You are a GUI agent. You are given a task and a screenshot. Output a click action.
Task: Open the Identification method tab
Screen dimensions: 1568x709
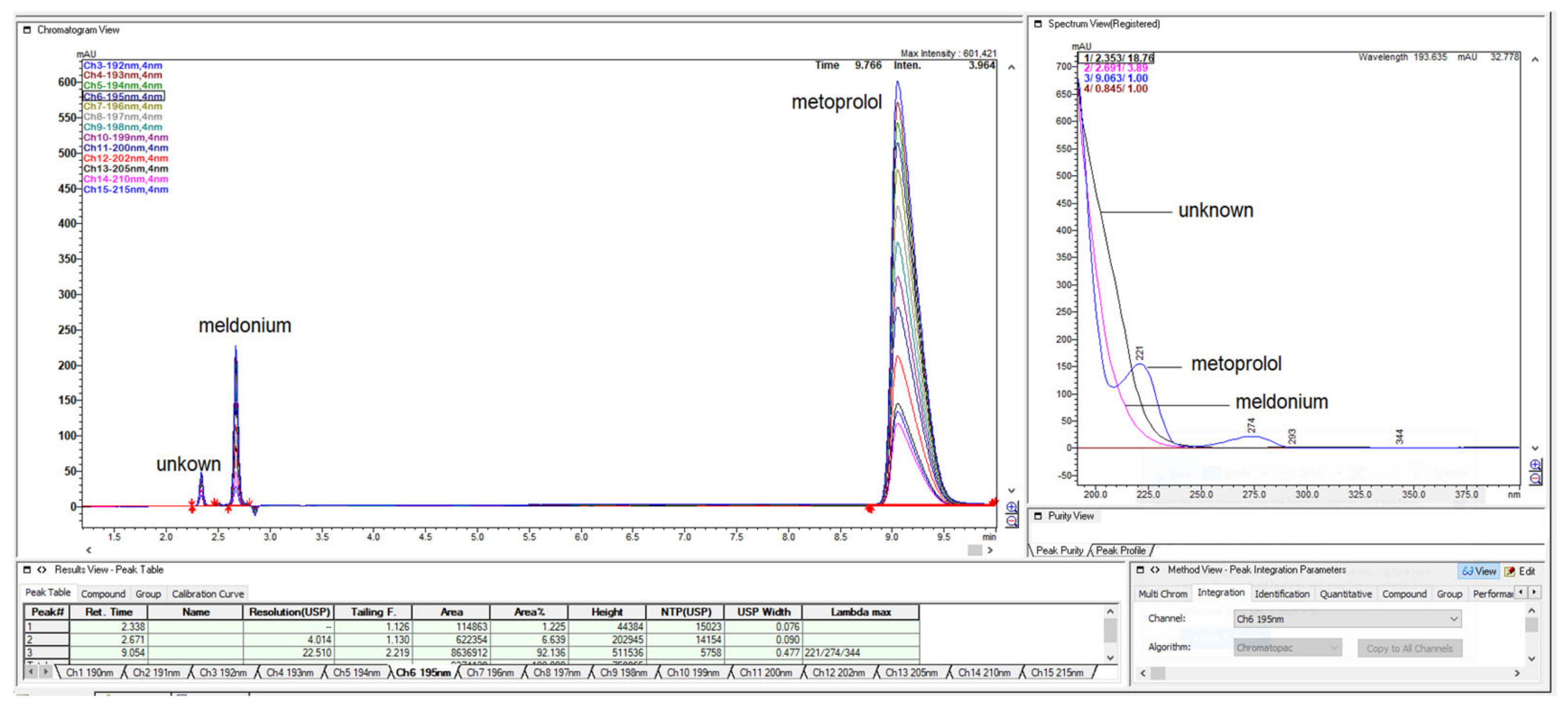(x=1282, y=594)
